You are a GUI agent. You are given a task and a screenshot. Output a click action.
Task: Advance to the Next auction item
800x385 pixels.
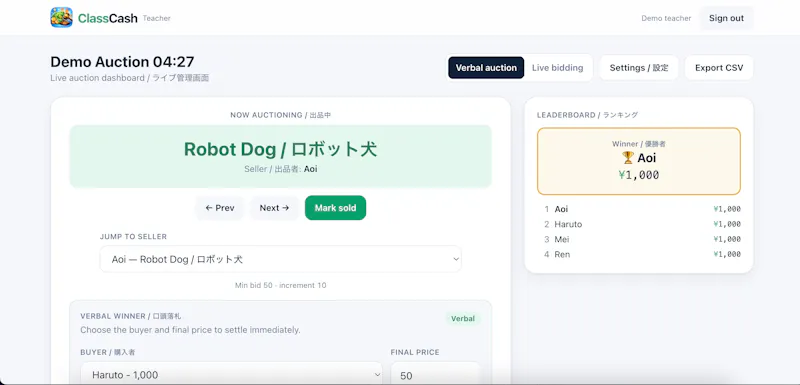[x=274, y=208]
